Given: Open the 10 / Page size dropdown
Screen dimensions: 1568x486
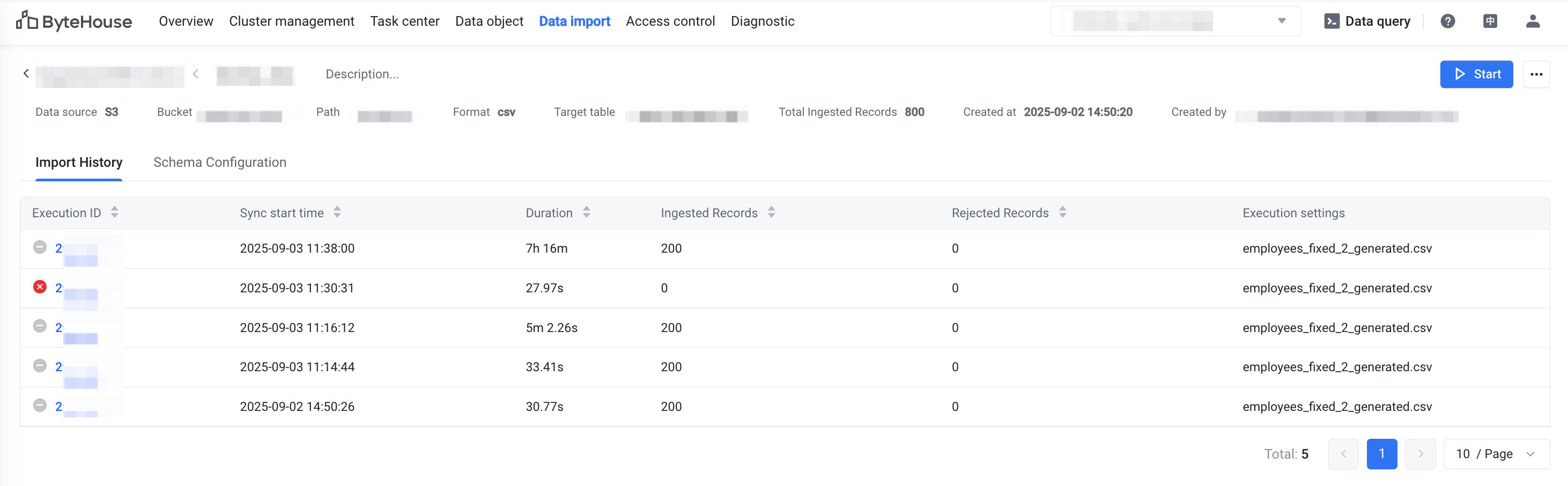Looking at the screenshot, I should (1496, 454).
